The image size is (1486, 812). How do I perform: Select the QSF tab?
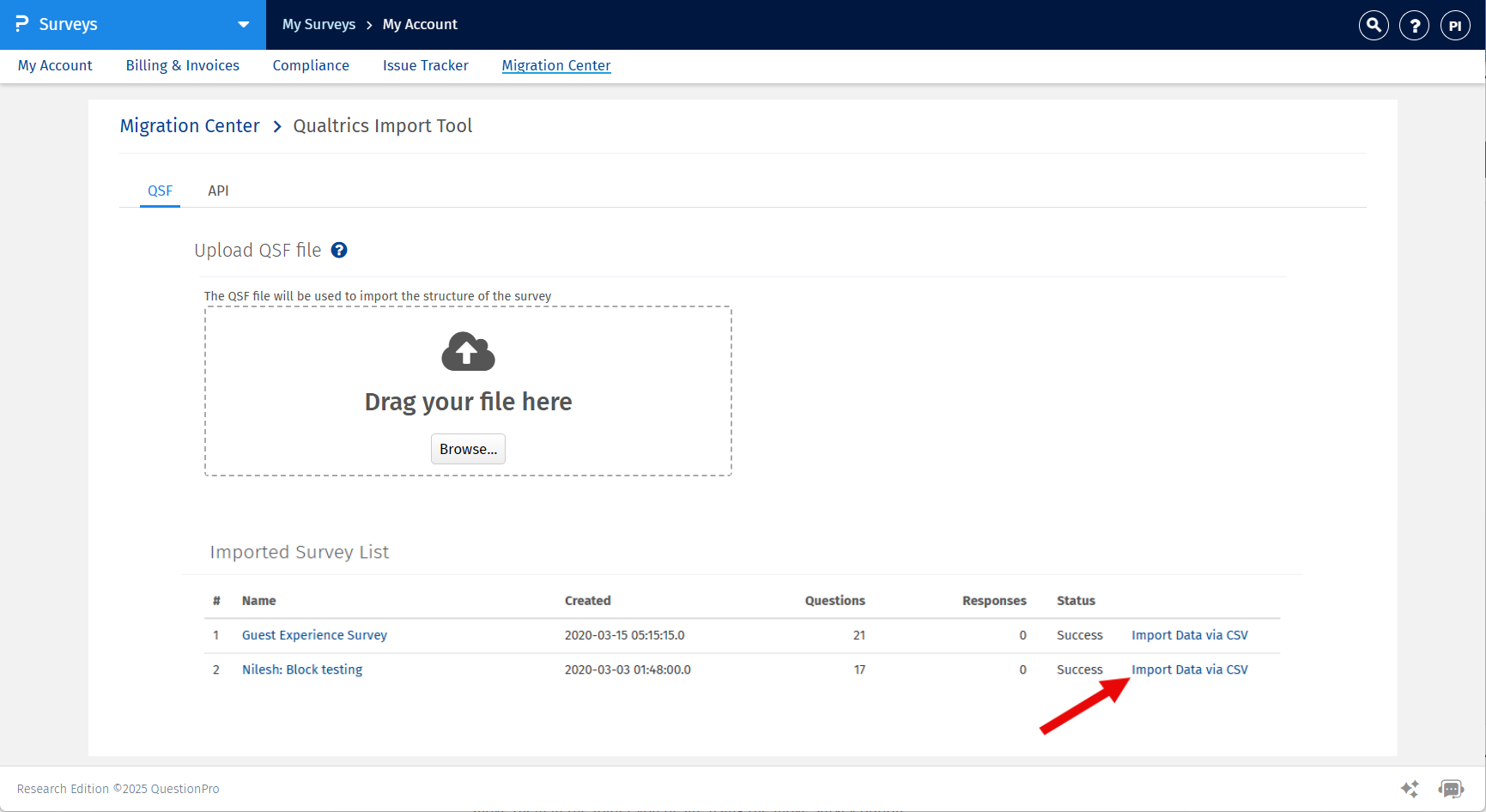[x=160, y=191]
